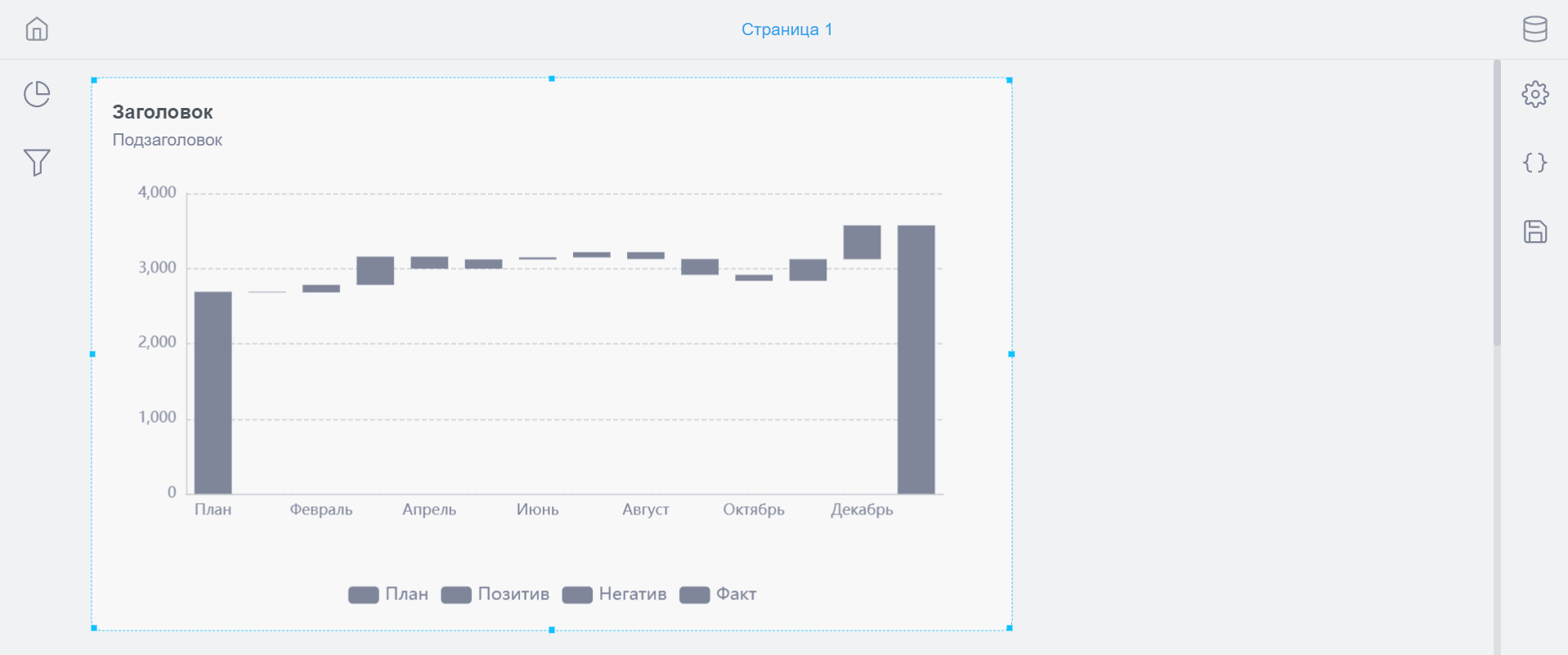Toggle the Факт legend series
This screenshot has width=1568, height=655.
(x=718, y=594)
